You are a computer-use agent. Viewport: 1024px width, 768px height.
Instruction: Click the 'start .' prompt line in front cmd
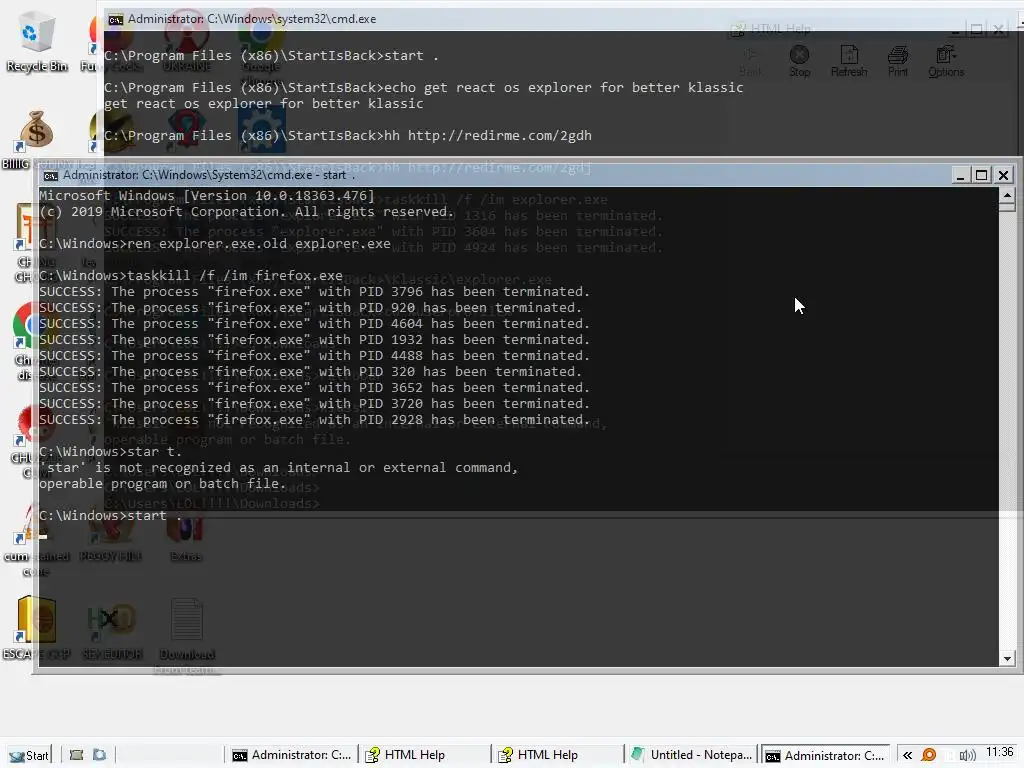(x=110, y=515)
